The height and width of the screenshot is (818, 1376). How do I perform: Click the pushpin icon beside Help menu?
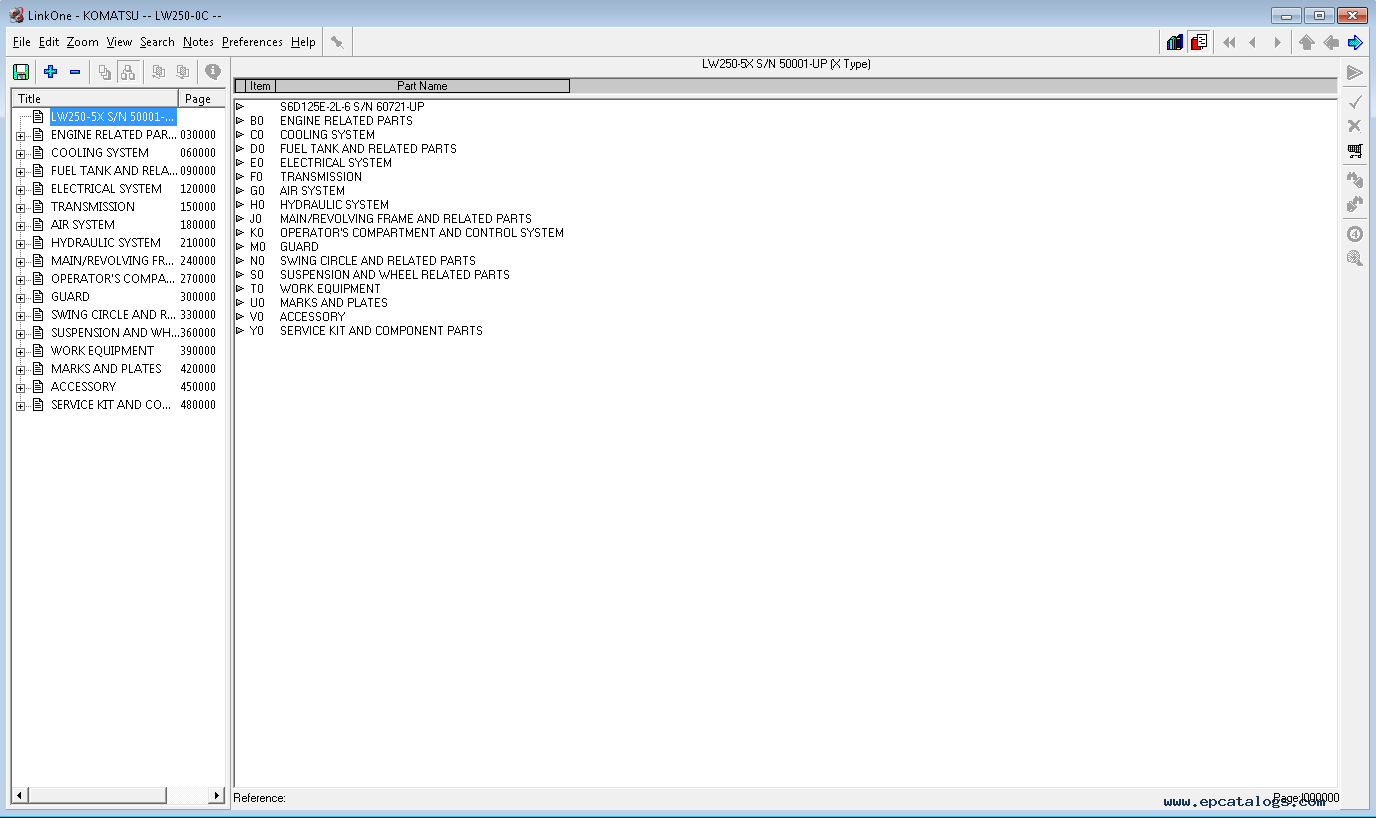[338, 42]
